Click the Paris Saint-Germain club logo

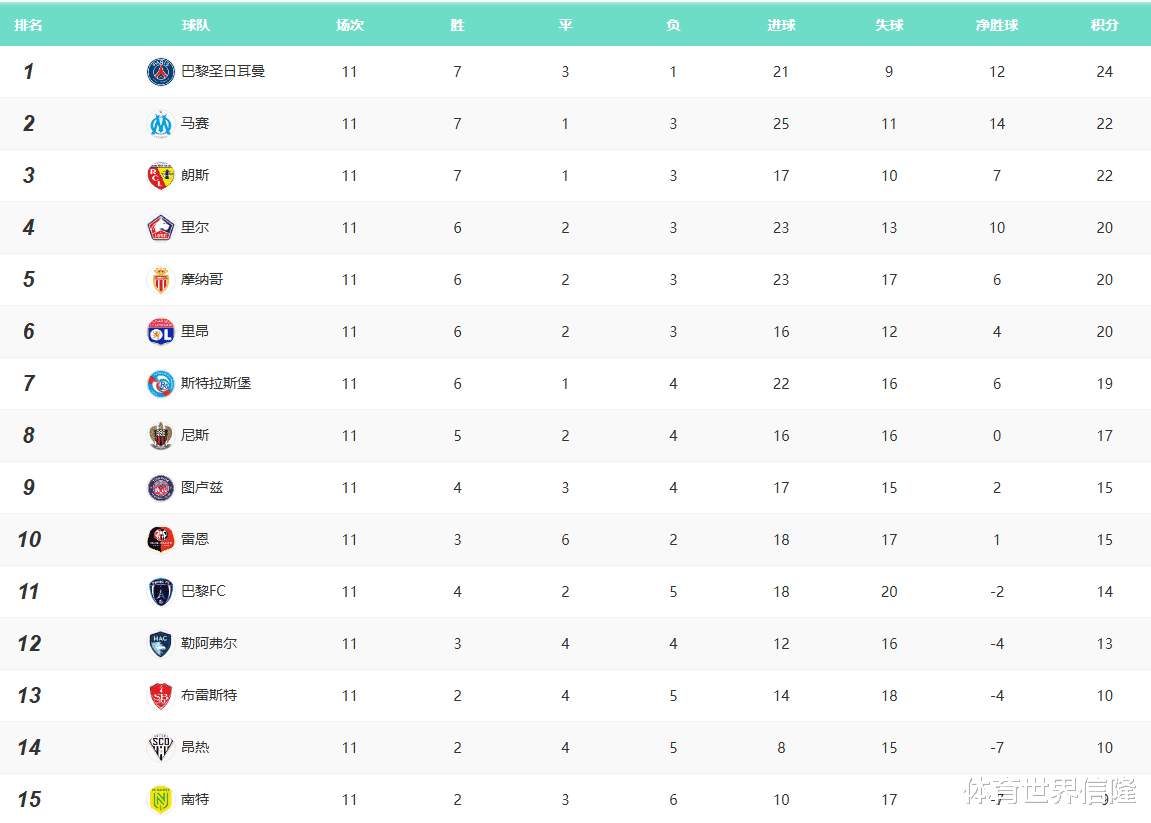coord(161,72)
